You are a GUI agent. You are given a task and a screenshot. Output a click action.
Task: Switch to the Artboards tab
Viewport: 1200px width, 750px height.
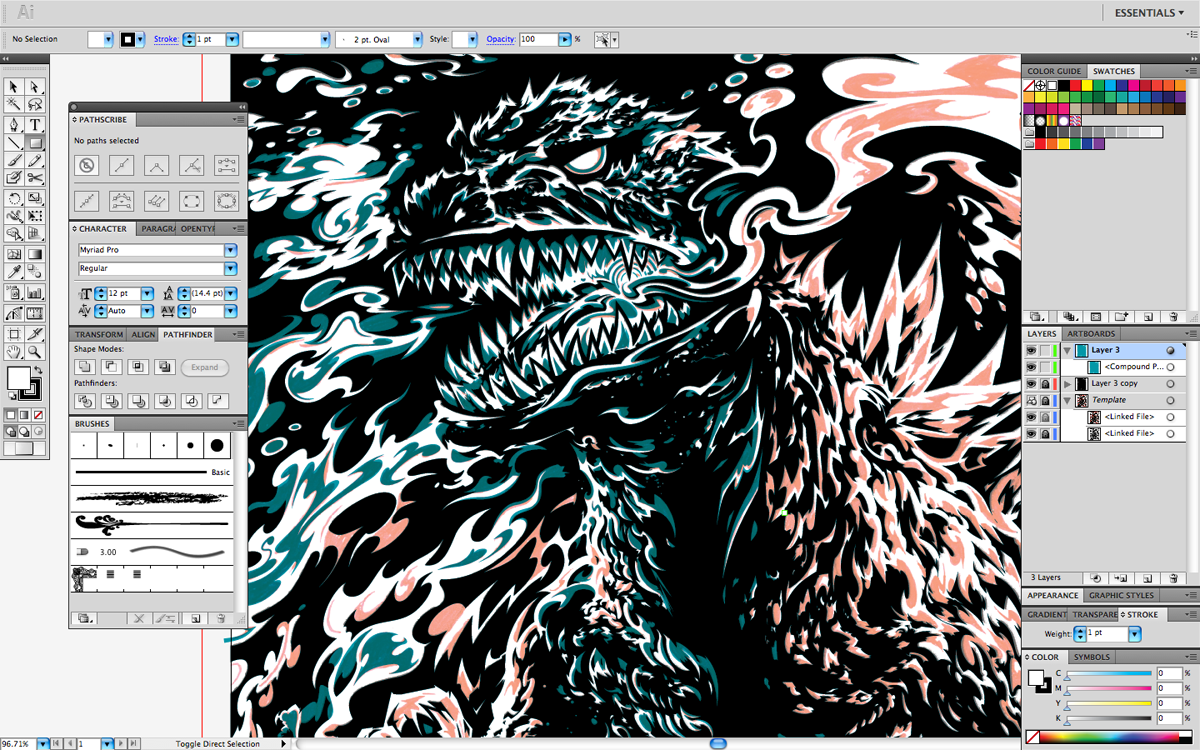(1091, 334)
